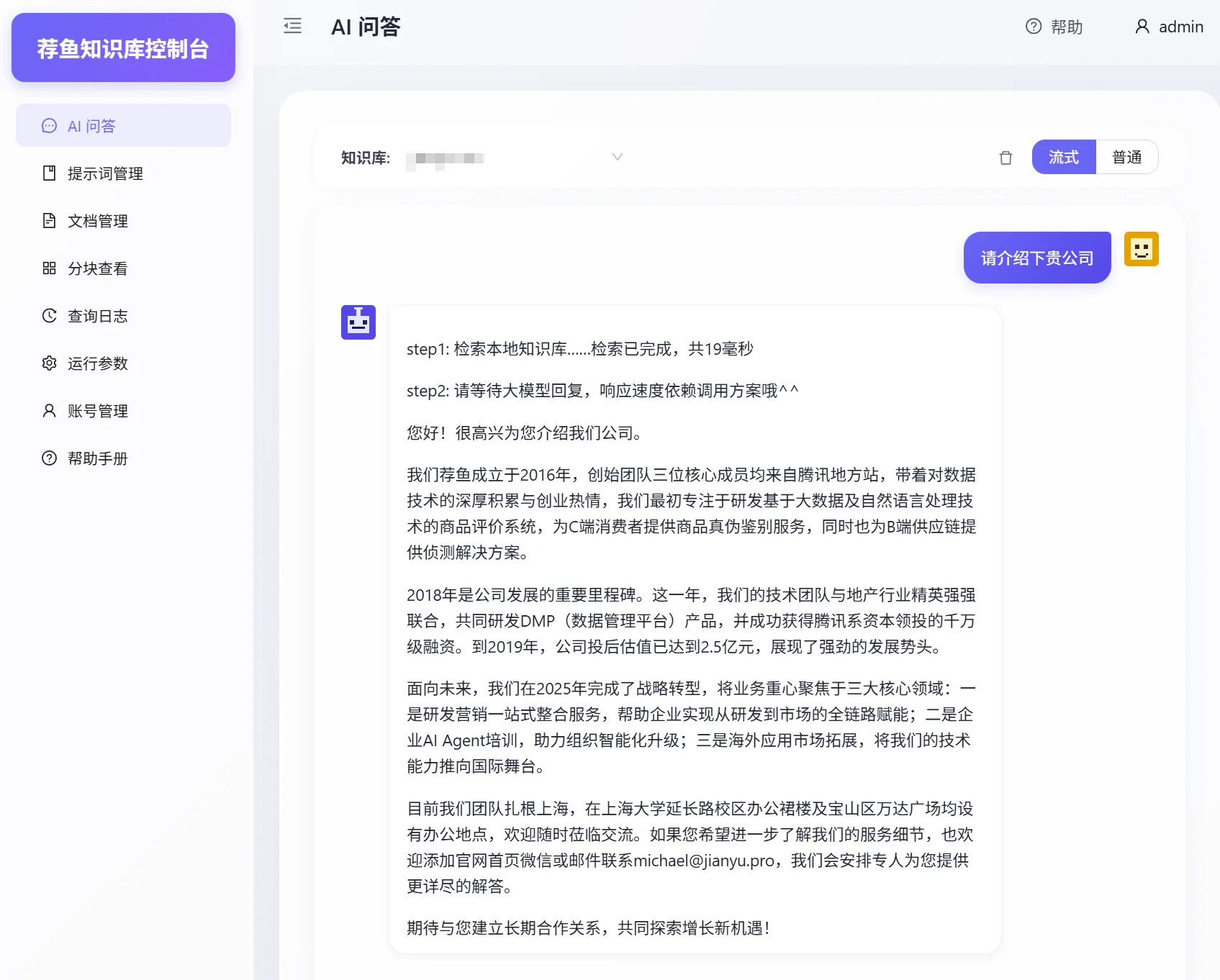Click the robot assistant avatar icon

(x=358, y=322)
